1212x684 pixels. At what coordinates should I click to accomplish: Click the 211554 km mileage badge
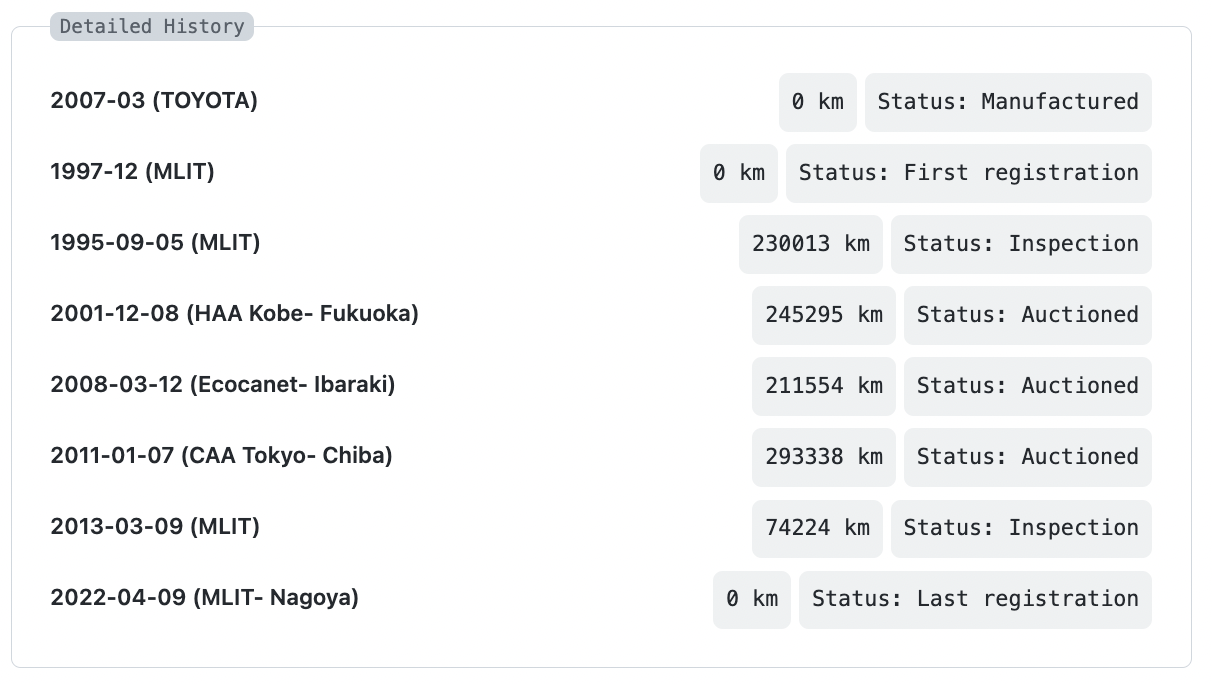[823, 386]
